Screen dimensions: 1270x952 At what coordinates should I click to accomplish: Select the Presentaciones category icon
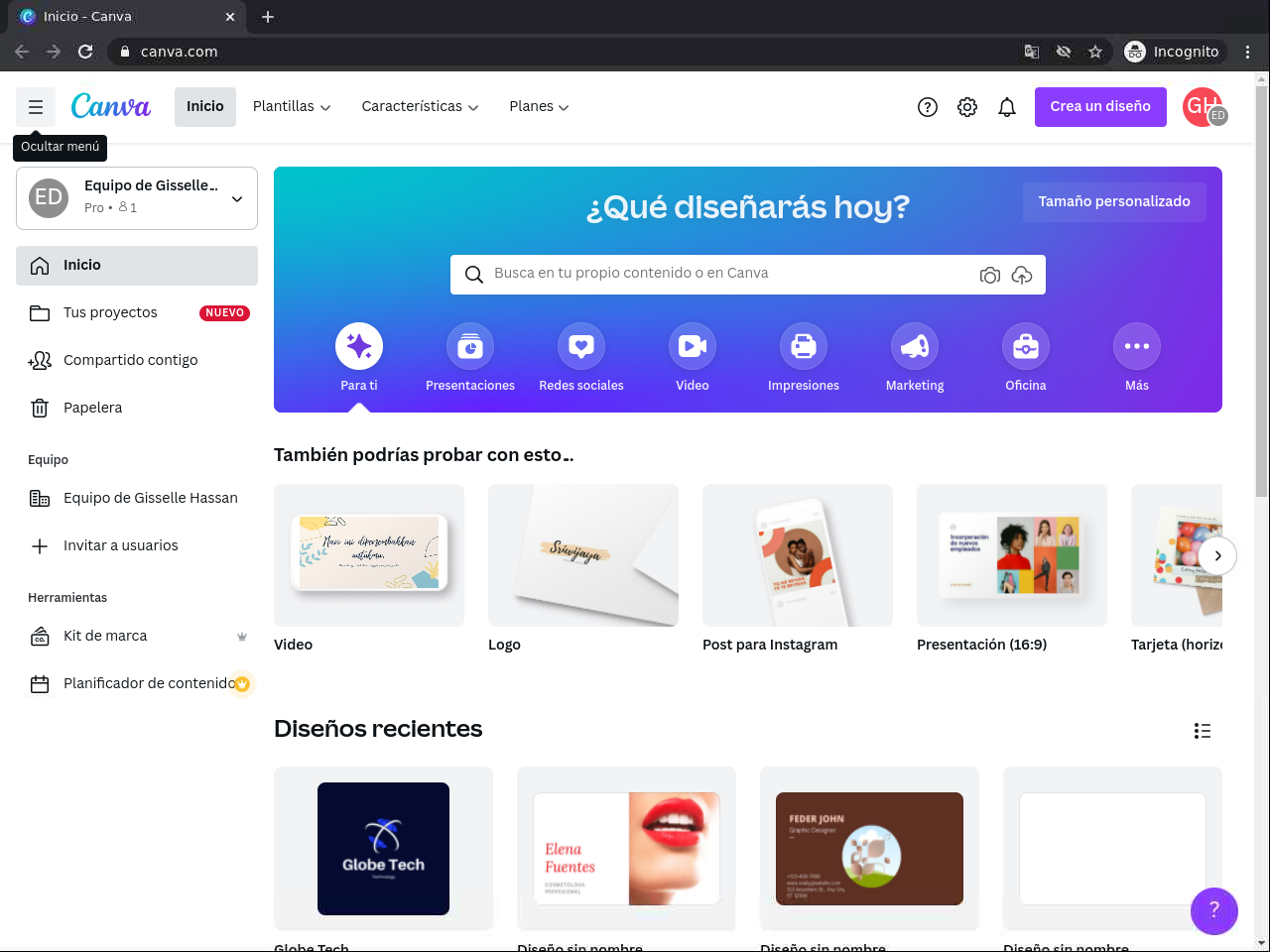[x=470, y=346]
